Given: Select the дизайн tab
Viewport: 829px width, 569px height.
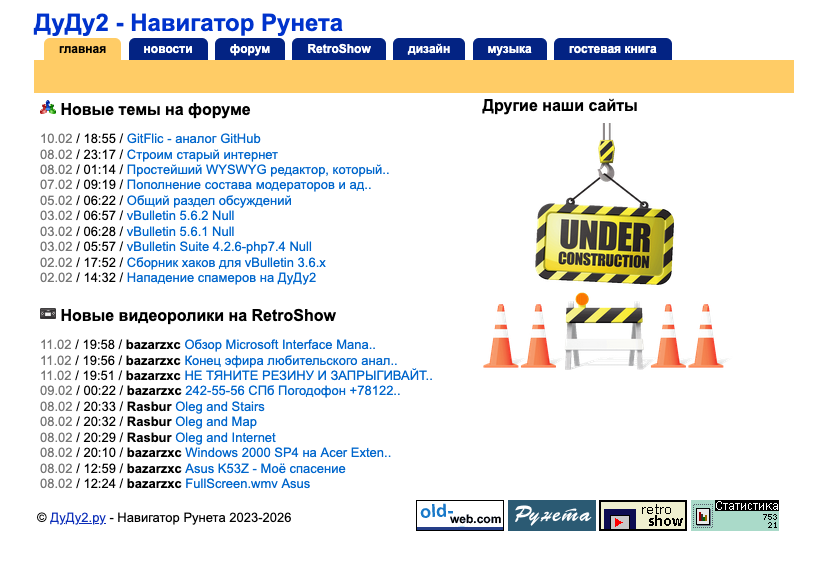Looking at the screenshot, I should coord(428,49).
